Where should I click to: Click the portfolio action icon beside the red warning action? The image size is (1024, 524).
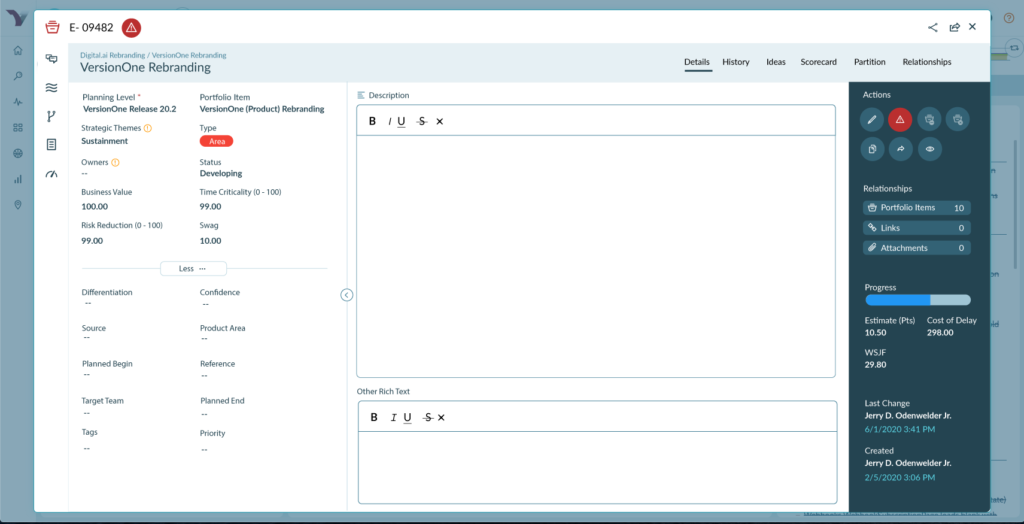(x=929, y=119)
